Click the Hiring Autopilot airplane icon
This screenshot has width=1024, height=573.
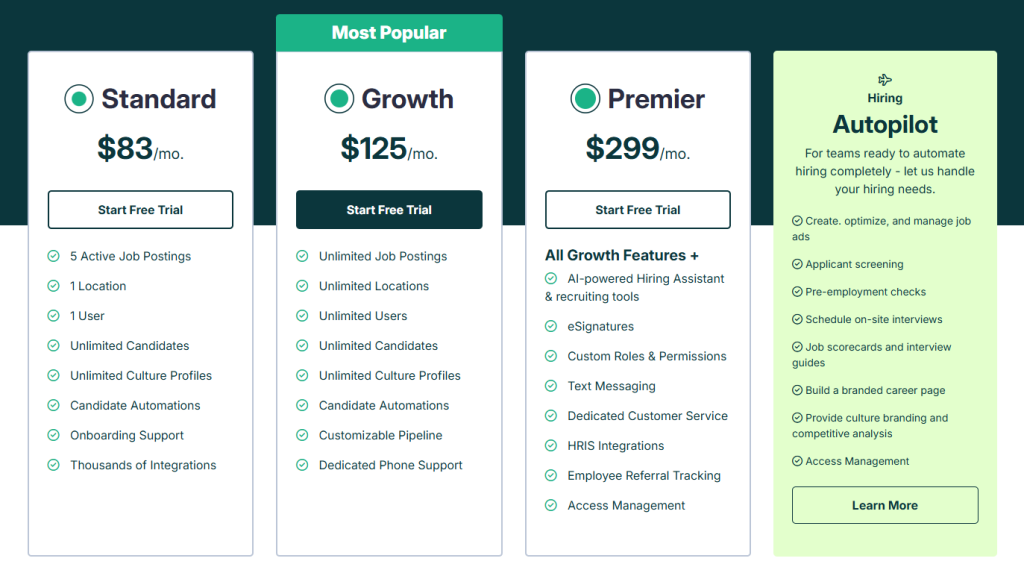885,80
